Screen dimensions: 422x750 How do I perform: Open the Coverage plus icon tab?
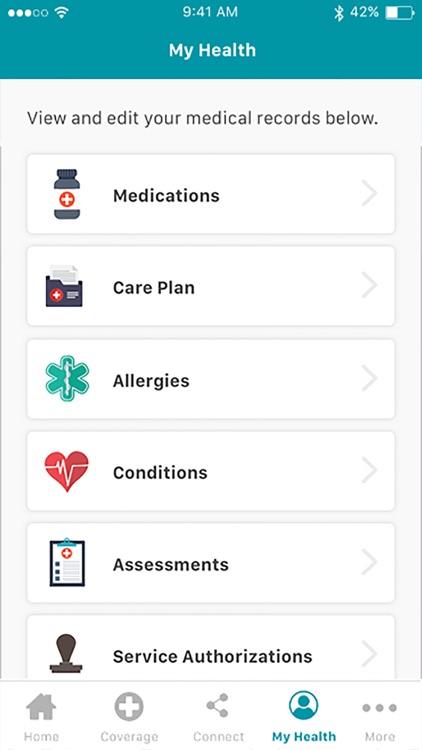point(129,706)
